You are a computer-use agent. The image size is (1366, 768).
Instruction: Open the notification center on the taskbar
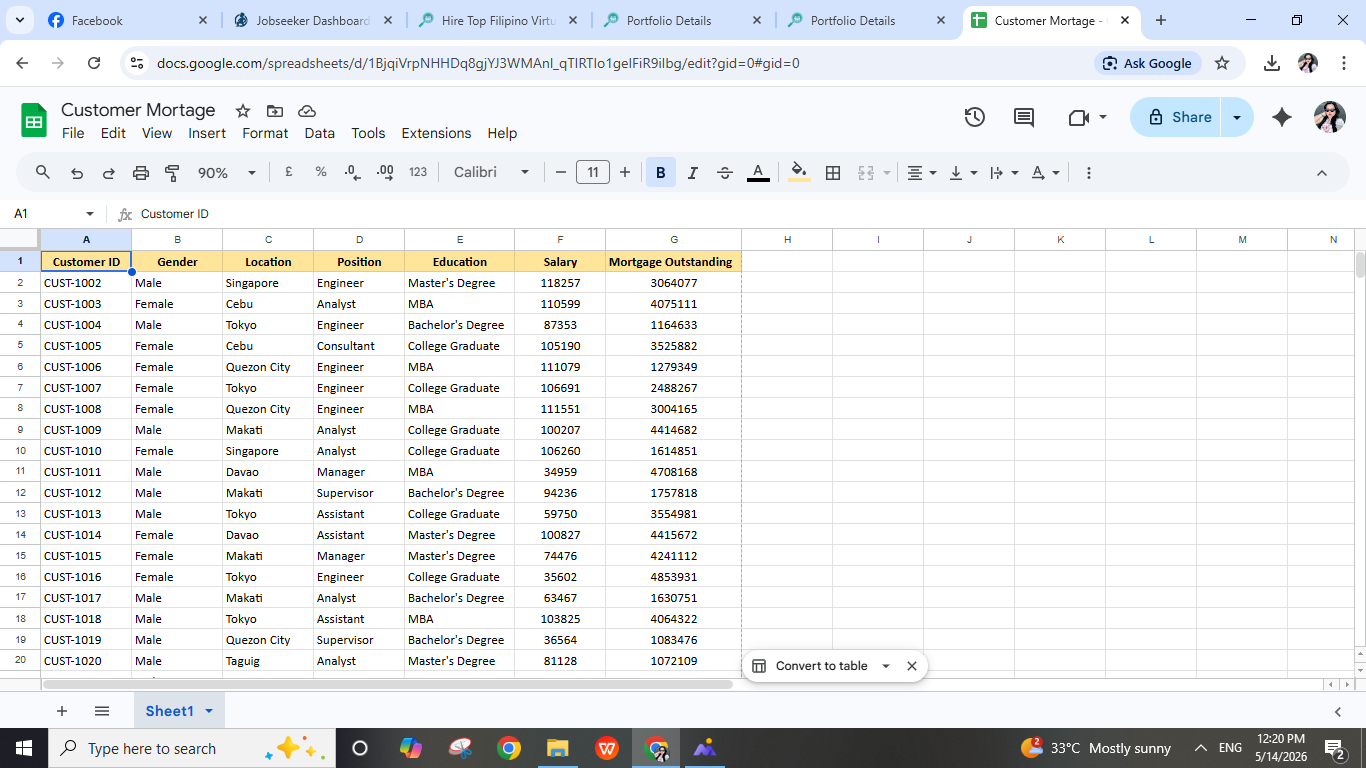pyautogui.click(x=1335, y=748)
